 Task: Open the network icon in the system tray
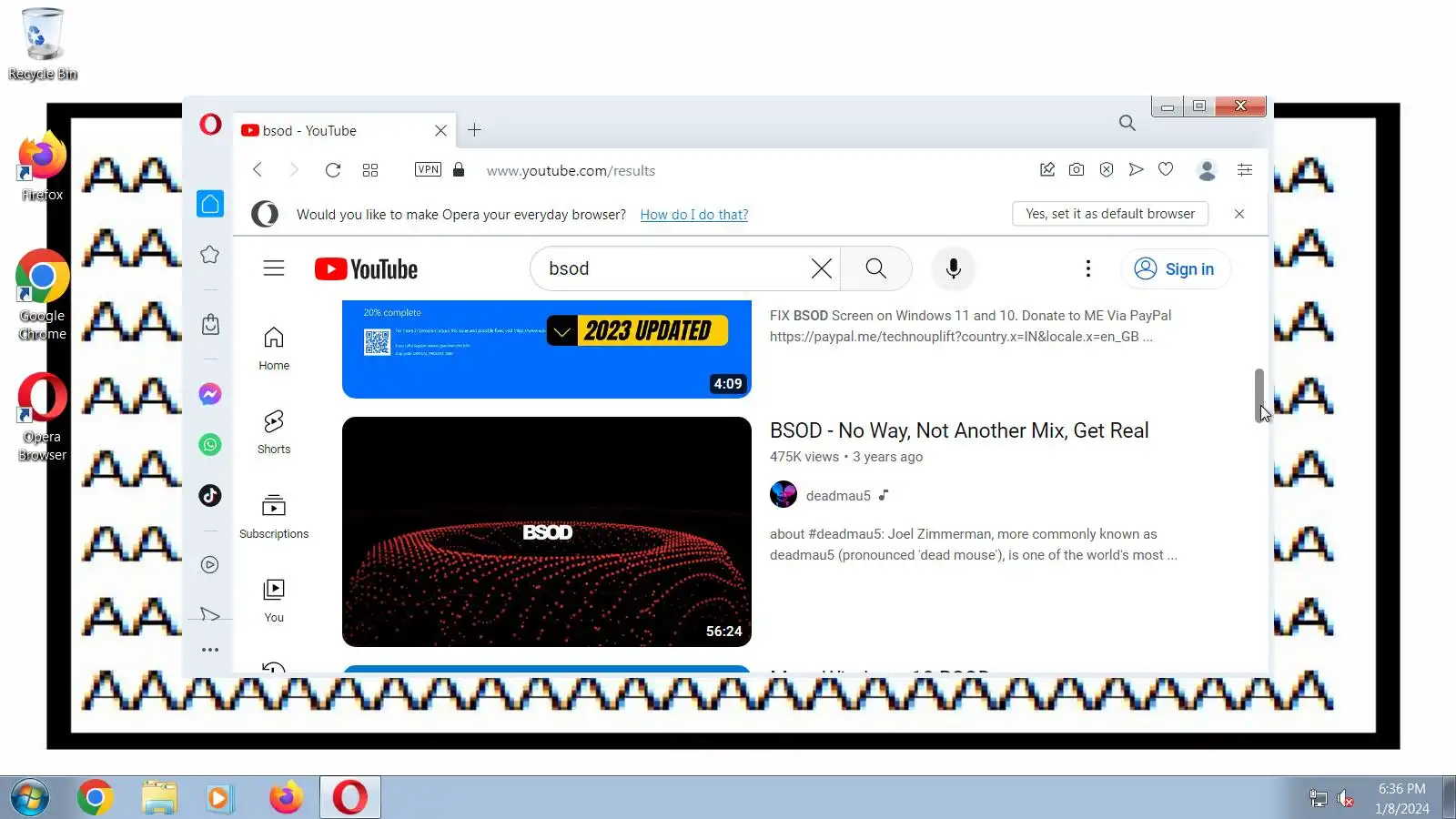(1318, 799)
